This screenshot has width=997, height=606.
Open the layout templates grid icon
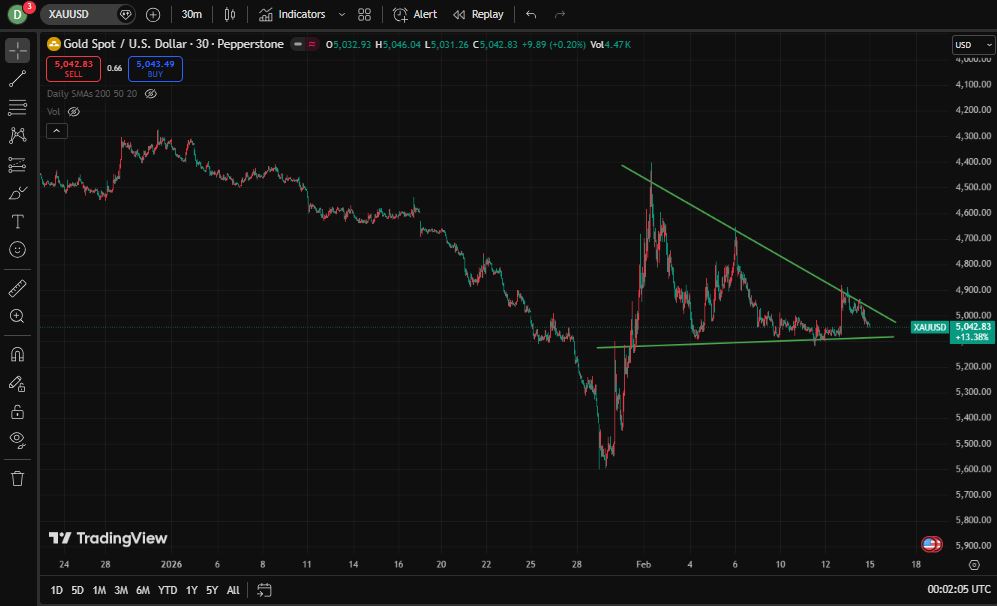coord(364,14)
